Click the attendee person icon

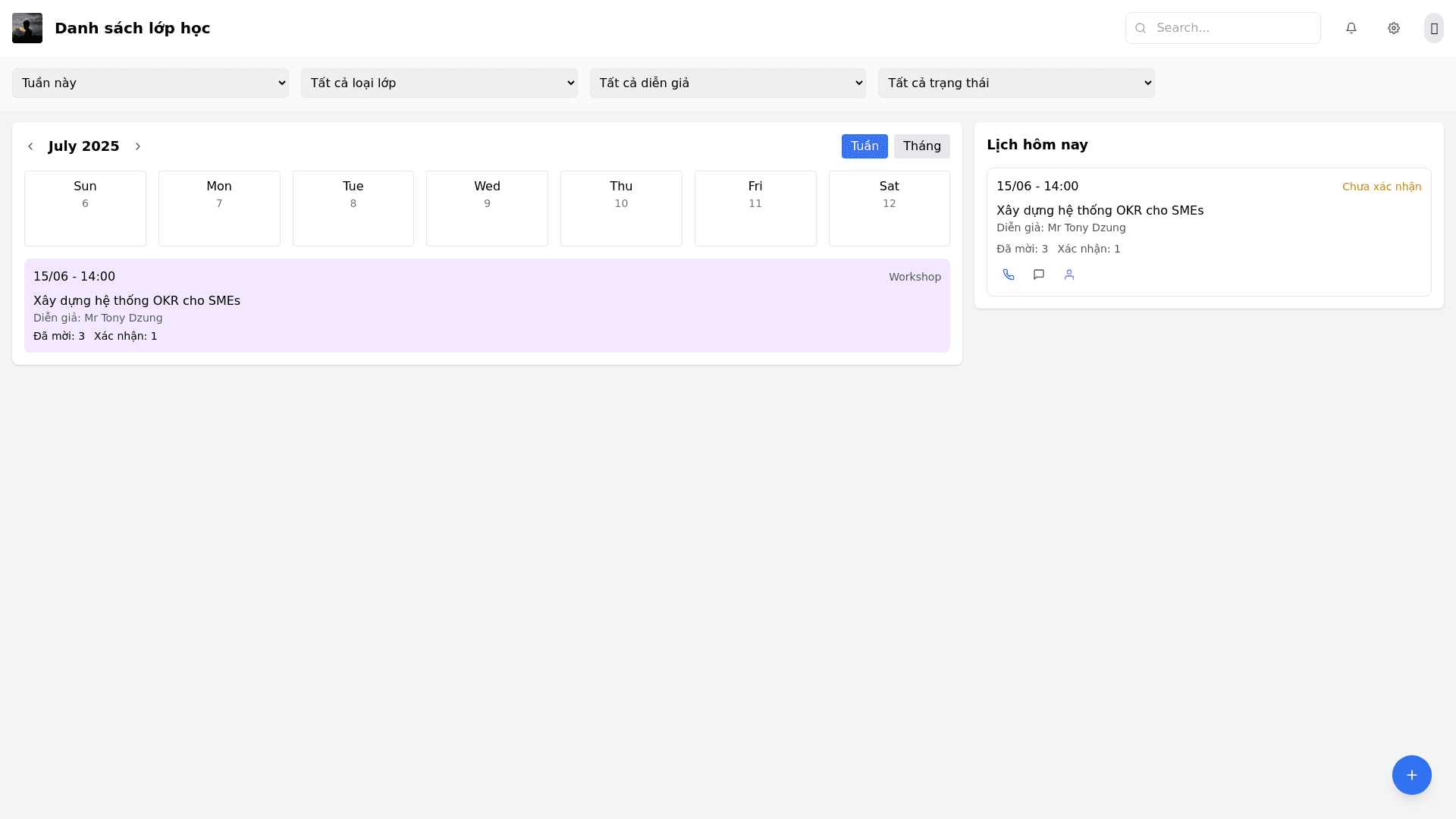1069,275
